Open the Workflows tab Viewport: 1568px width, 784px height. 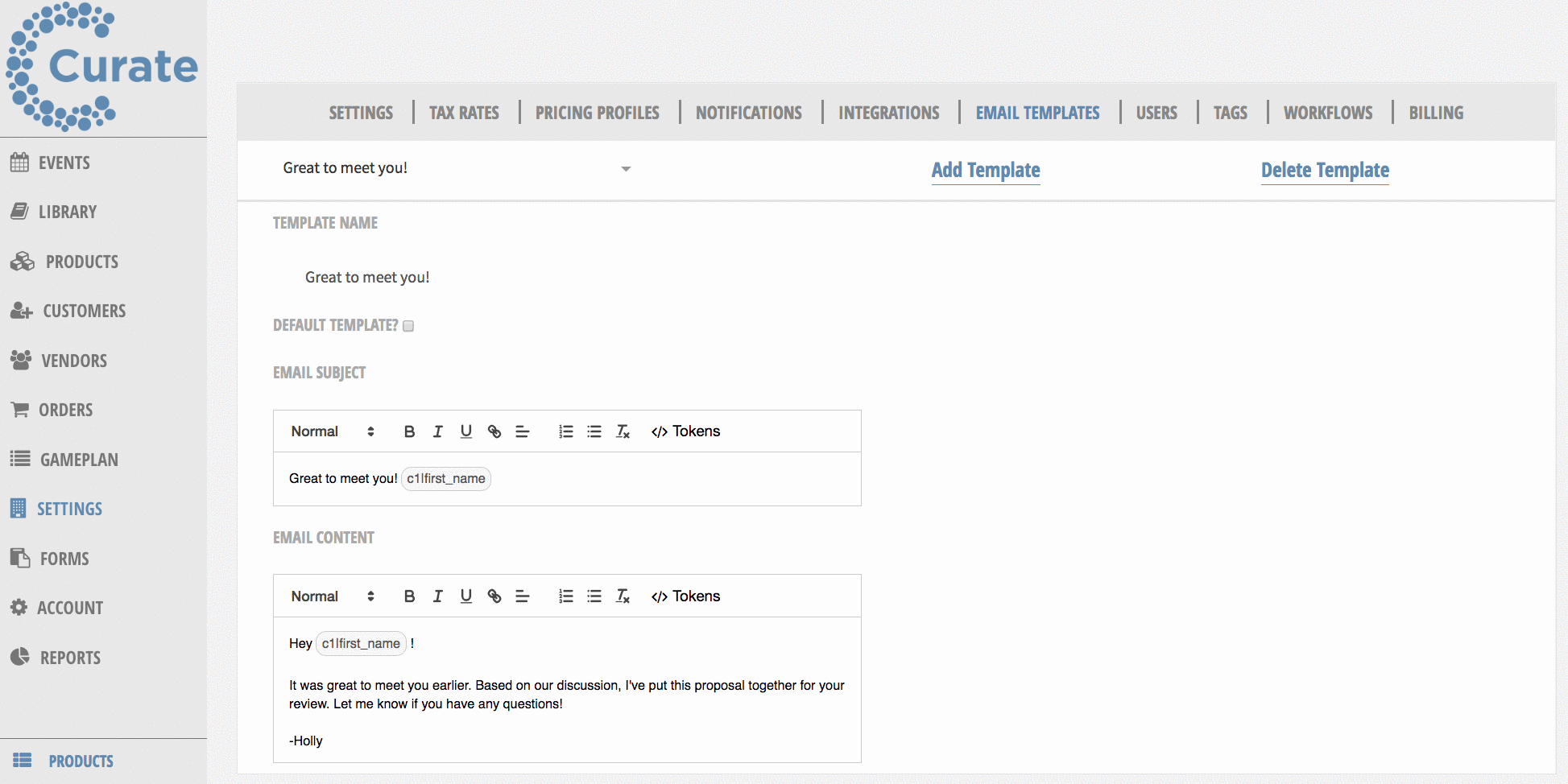pyautogui.click(x=1327, y=112)
